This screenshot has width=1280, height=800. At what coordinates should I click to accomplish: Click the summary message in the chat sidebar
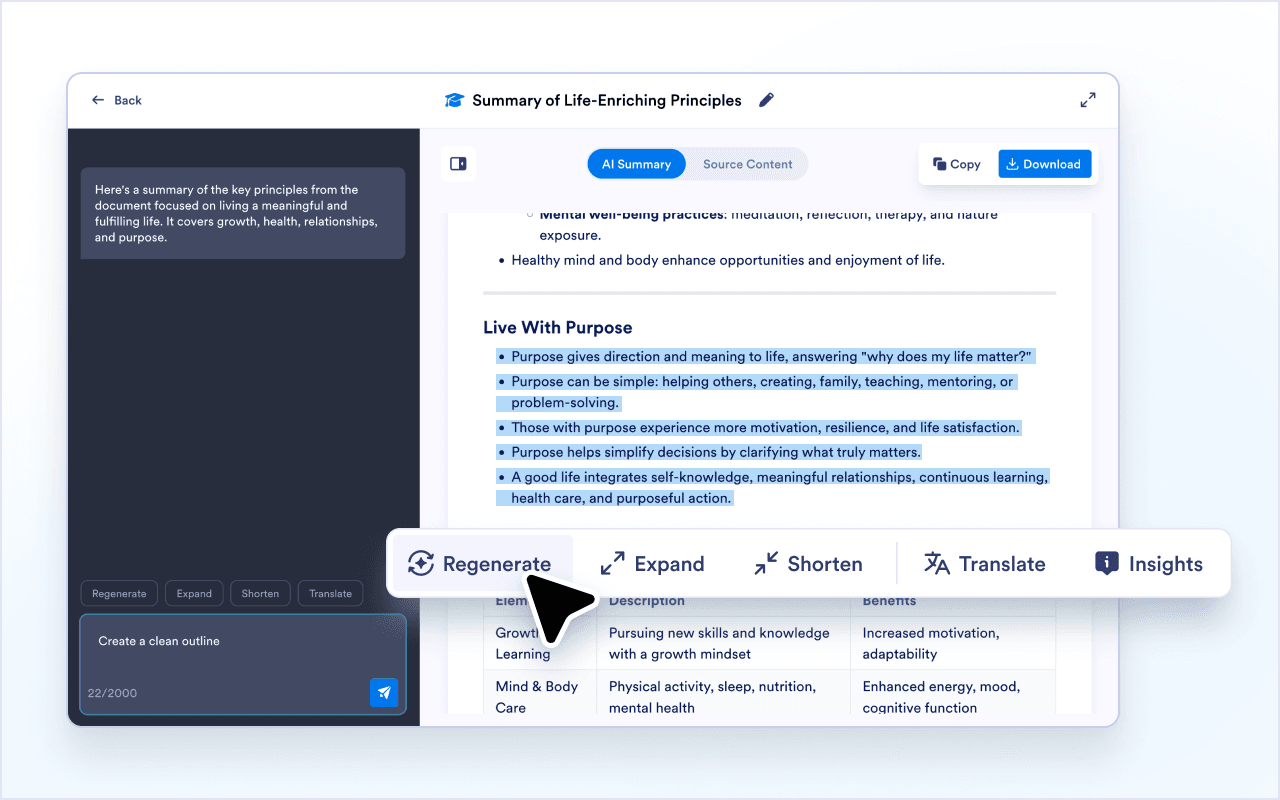tap(243, 213)
